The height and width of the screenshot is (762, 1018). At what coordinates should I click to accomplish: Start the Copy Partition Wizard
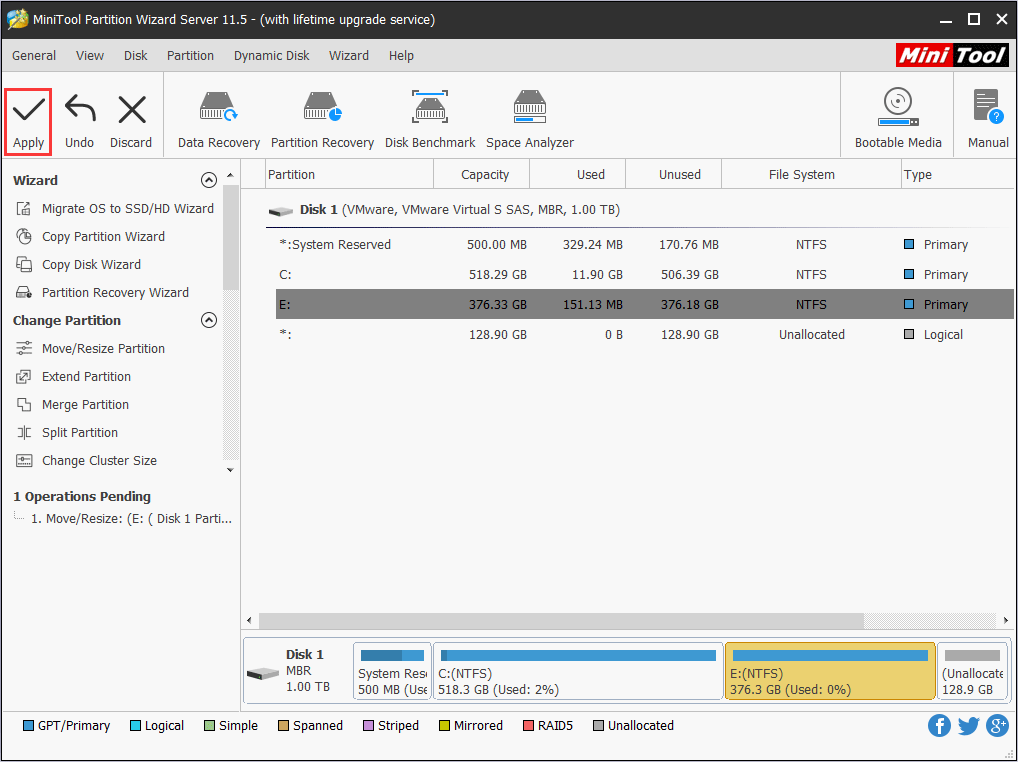pos(91,236)
